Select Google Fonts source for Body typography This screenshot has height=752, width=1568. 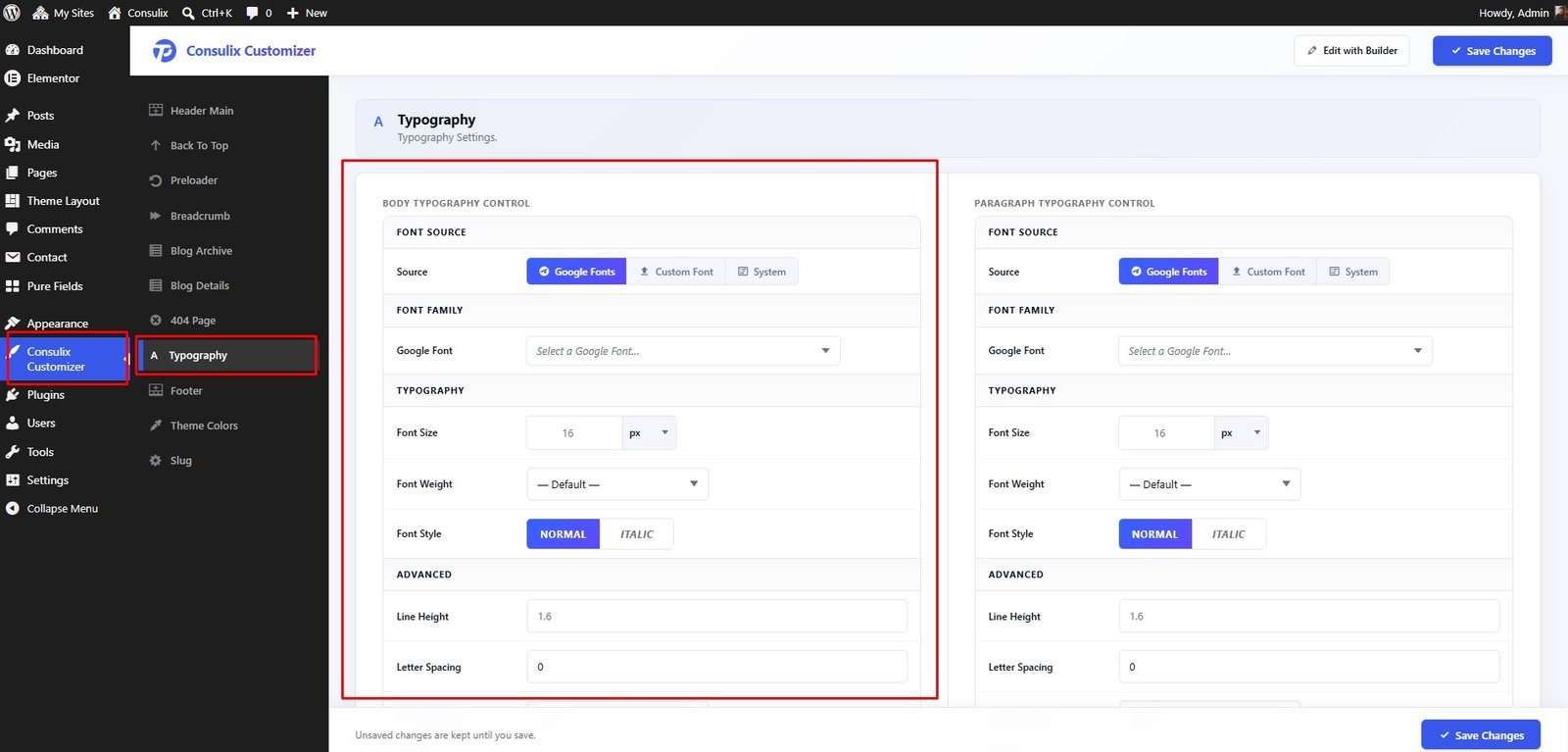[577, 272]
